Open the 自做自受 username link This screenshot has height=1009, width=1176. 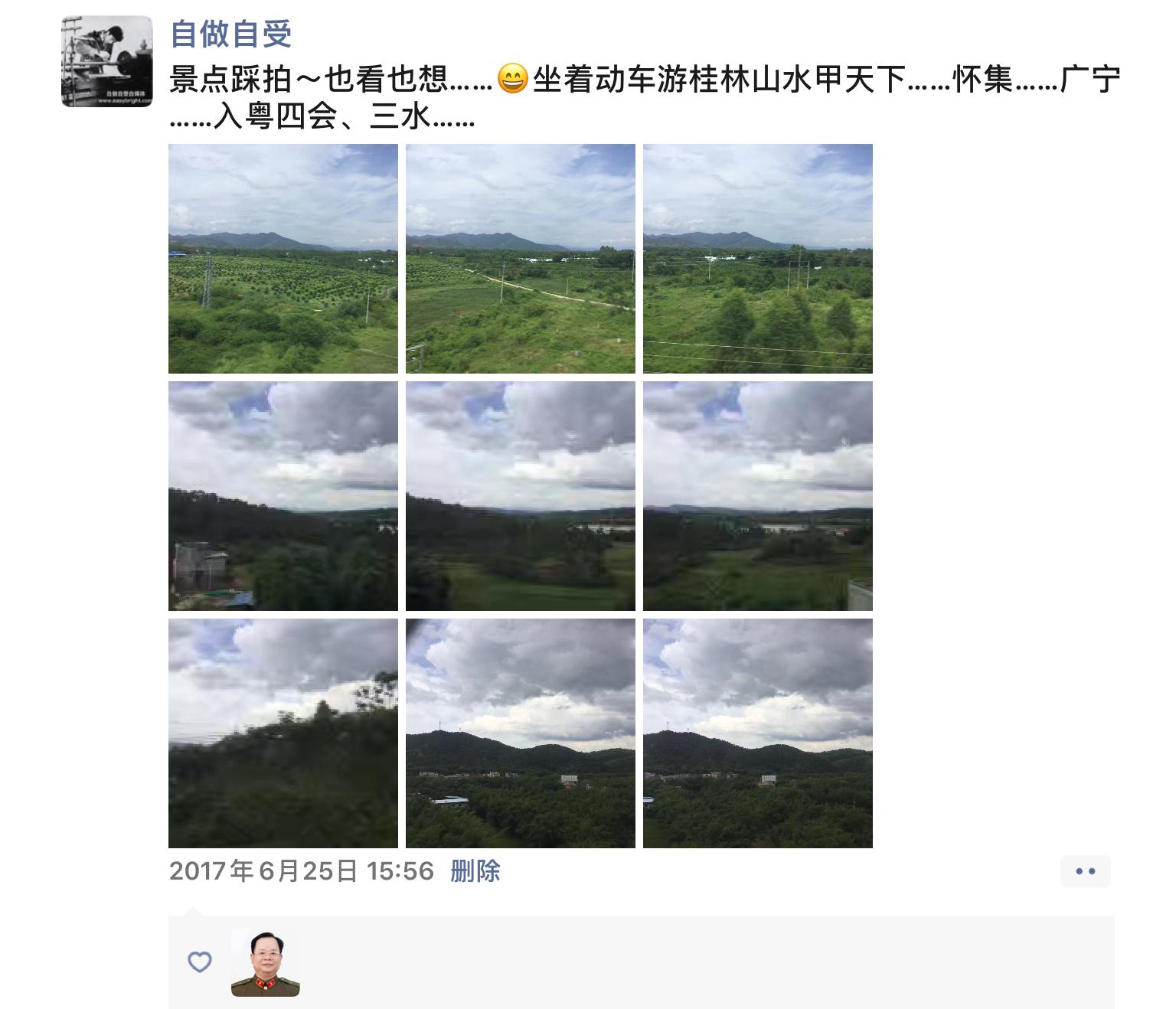tap(230, 34)
